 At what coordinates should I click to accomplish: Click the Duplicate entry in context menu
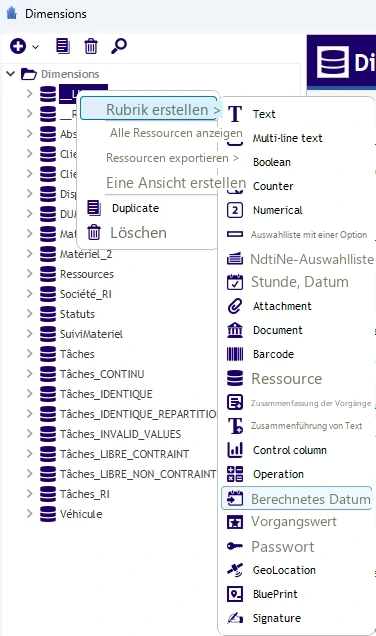(x=135, y=208)
